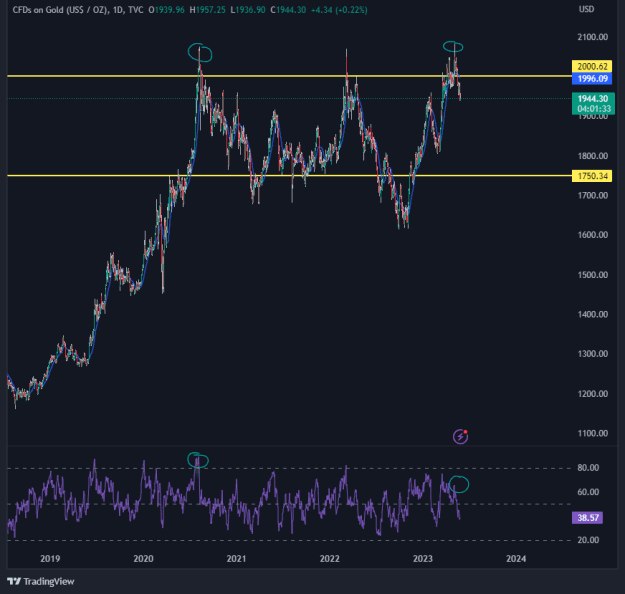Image resolution: width=625 pixels, height=594 pixels.
Task: Click the 80.00 RSI axis label
Action: coord(588,468)
